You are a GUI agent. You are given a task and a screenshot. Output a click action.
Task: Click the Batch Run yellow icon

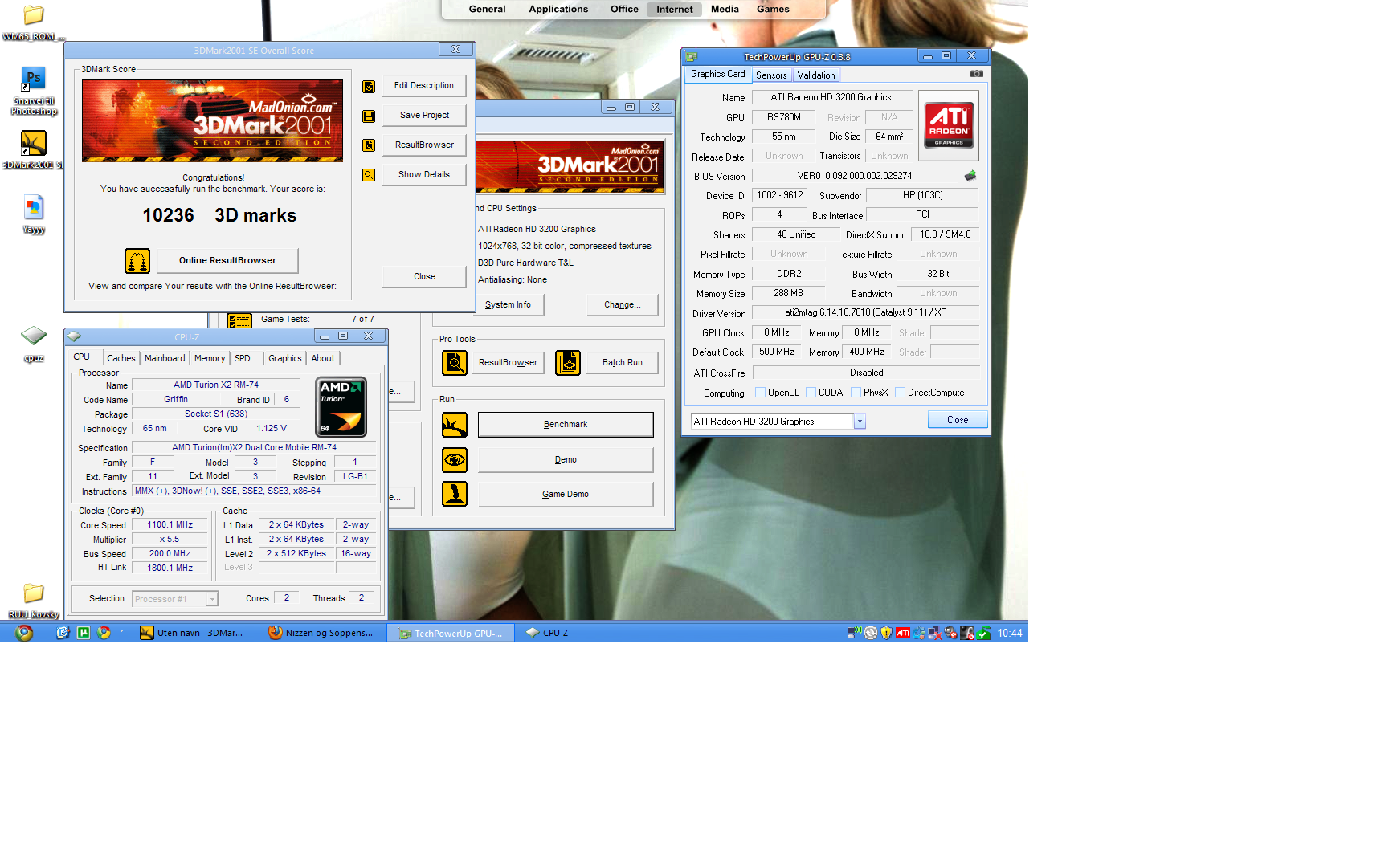pyautogui.click(x=568, y=363)
